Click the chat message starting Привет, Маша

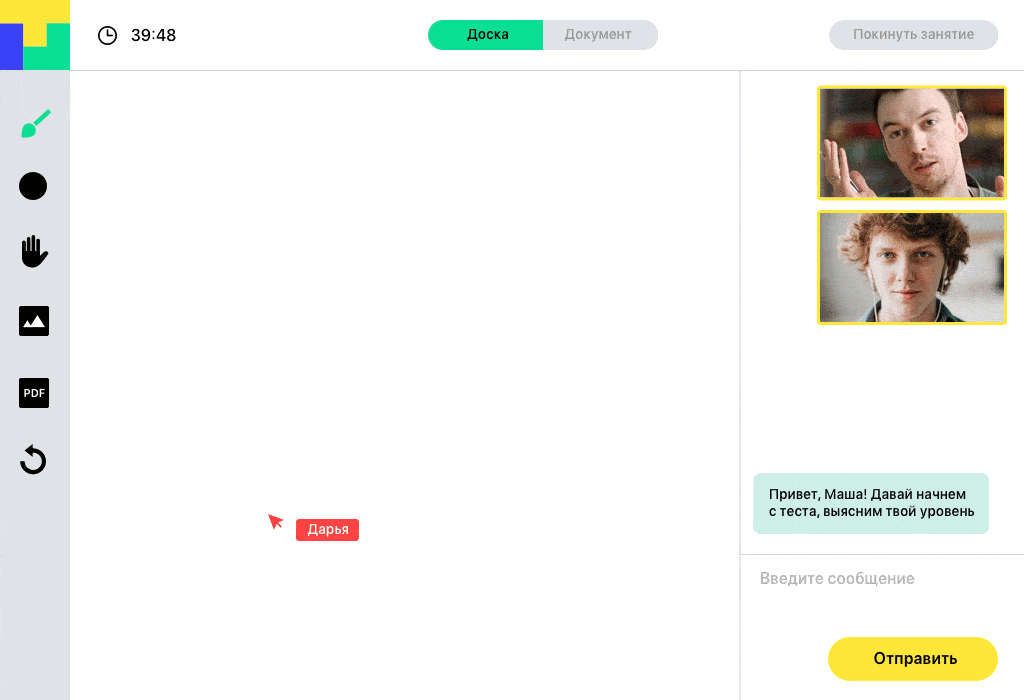871,503
